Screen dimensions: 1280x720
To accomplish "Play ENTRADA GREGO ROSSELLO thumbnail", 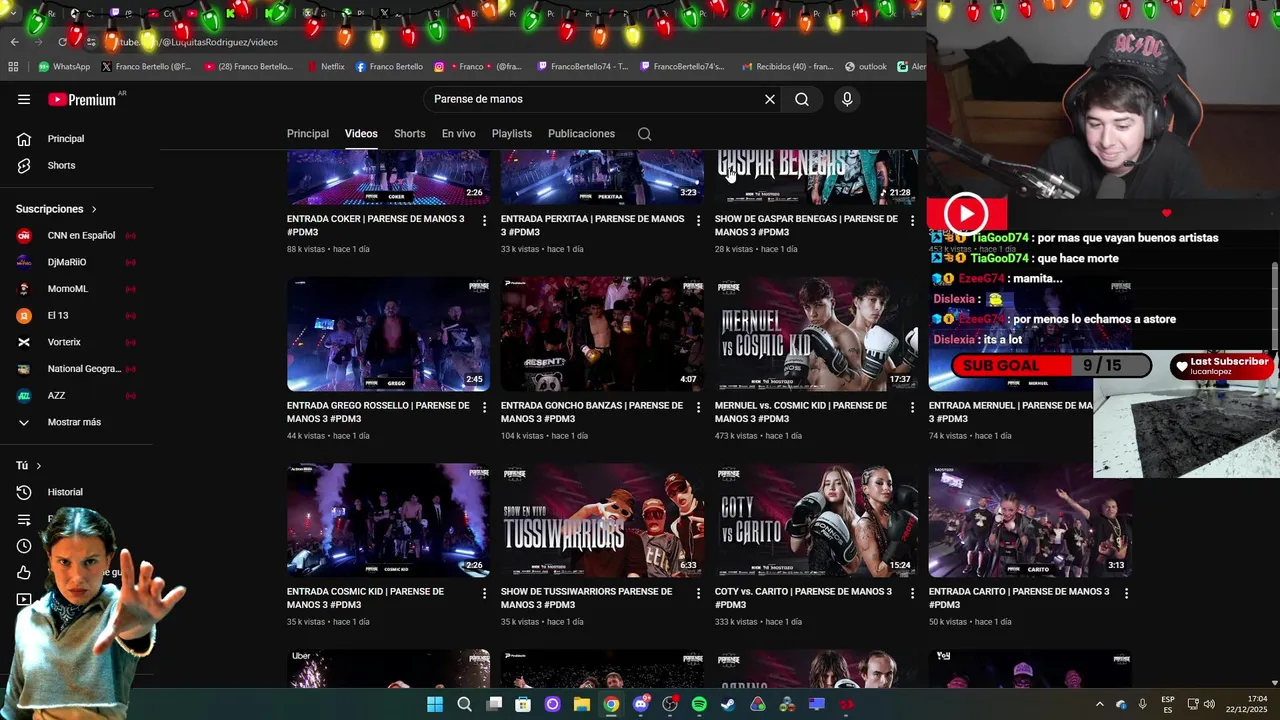I will point(388,334).
